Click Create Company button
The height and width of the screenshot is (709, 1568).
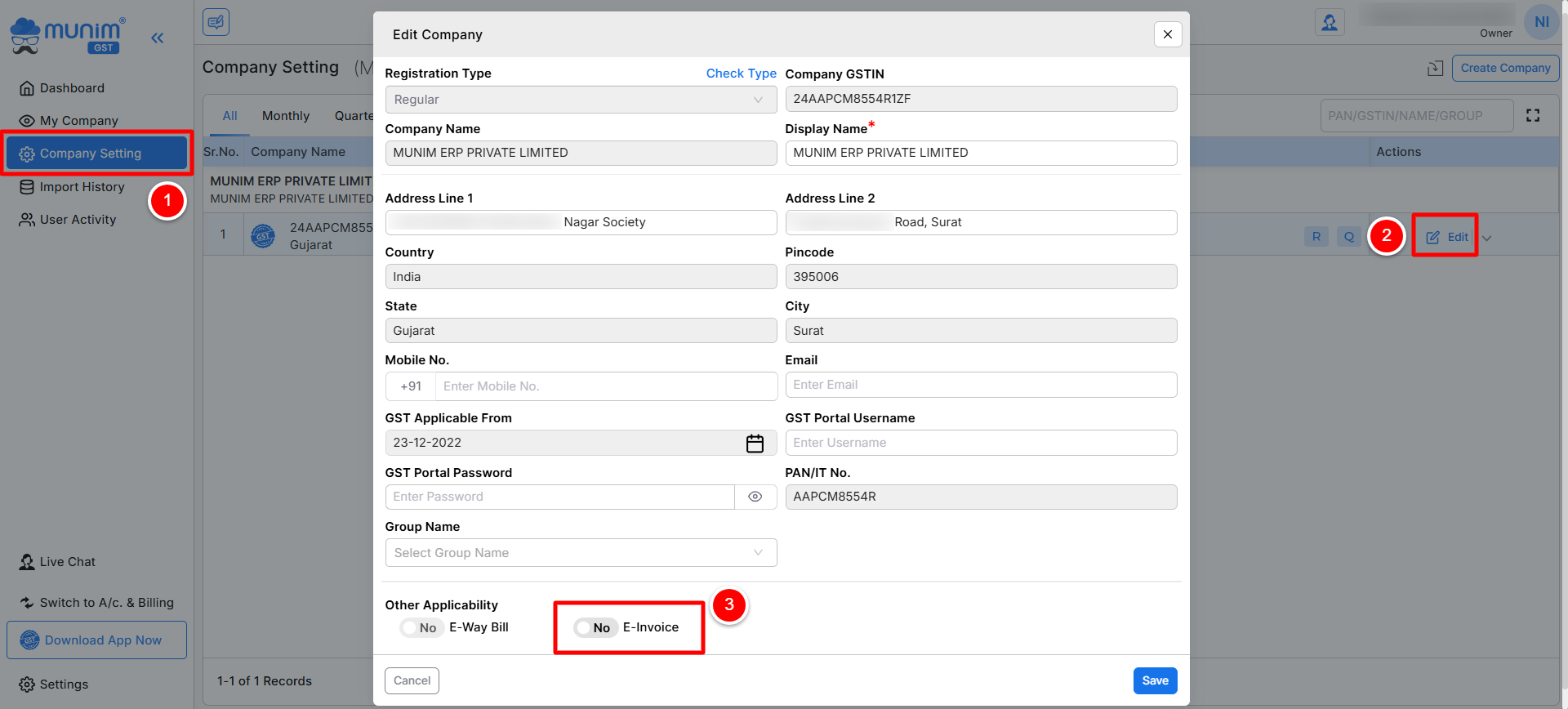click(1505, 69)
